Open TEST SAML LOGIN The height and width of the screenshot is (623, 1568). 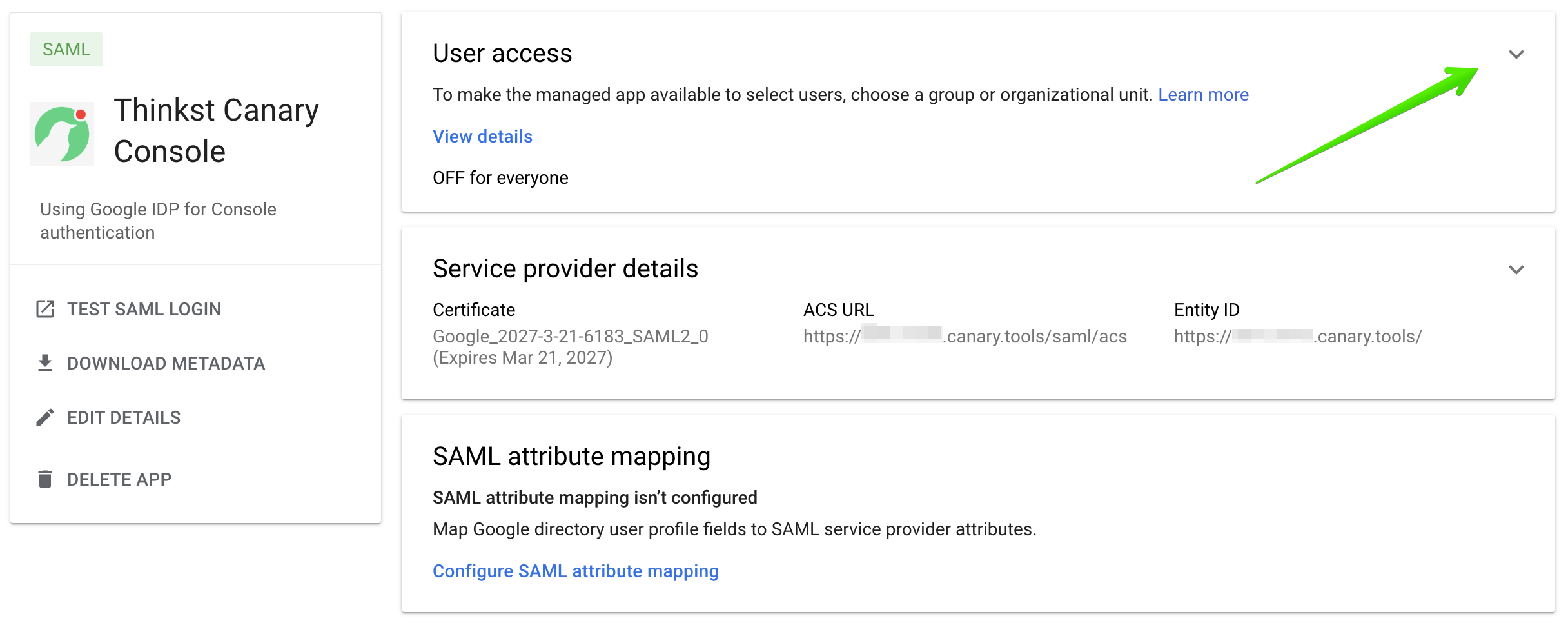pos(144,309)
